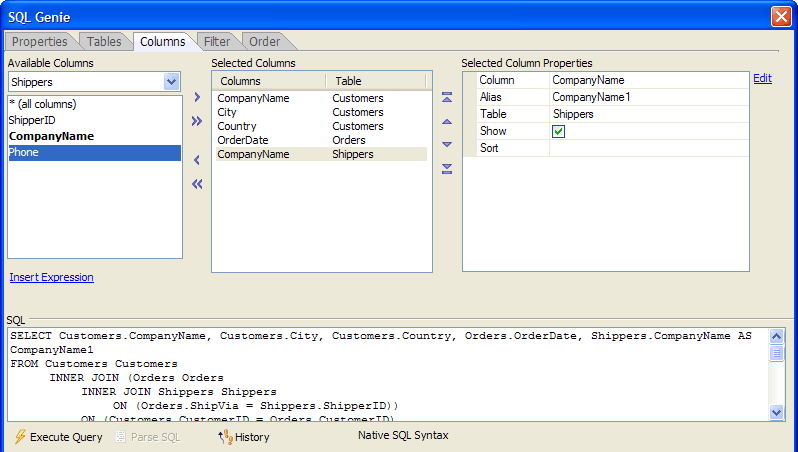The height and width of the screenshot is (452, 798).
Task: Open the Filter tab
Action: pos(217,42)
